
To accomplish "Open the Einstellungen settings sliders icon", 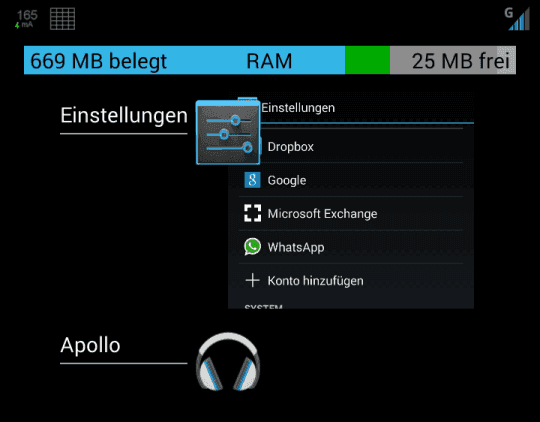I will point(228,133).
